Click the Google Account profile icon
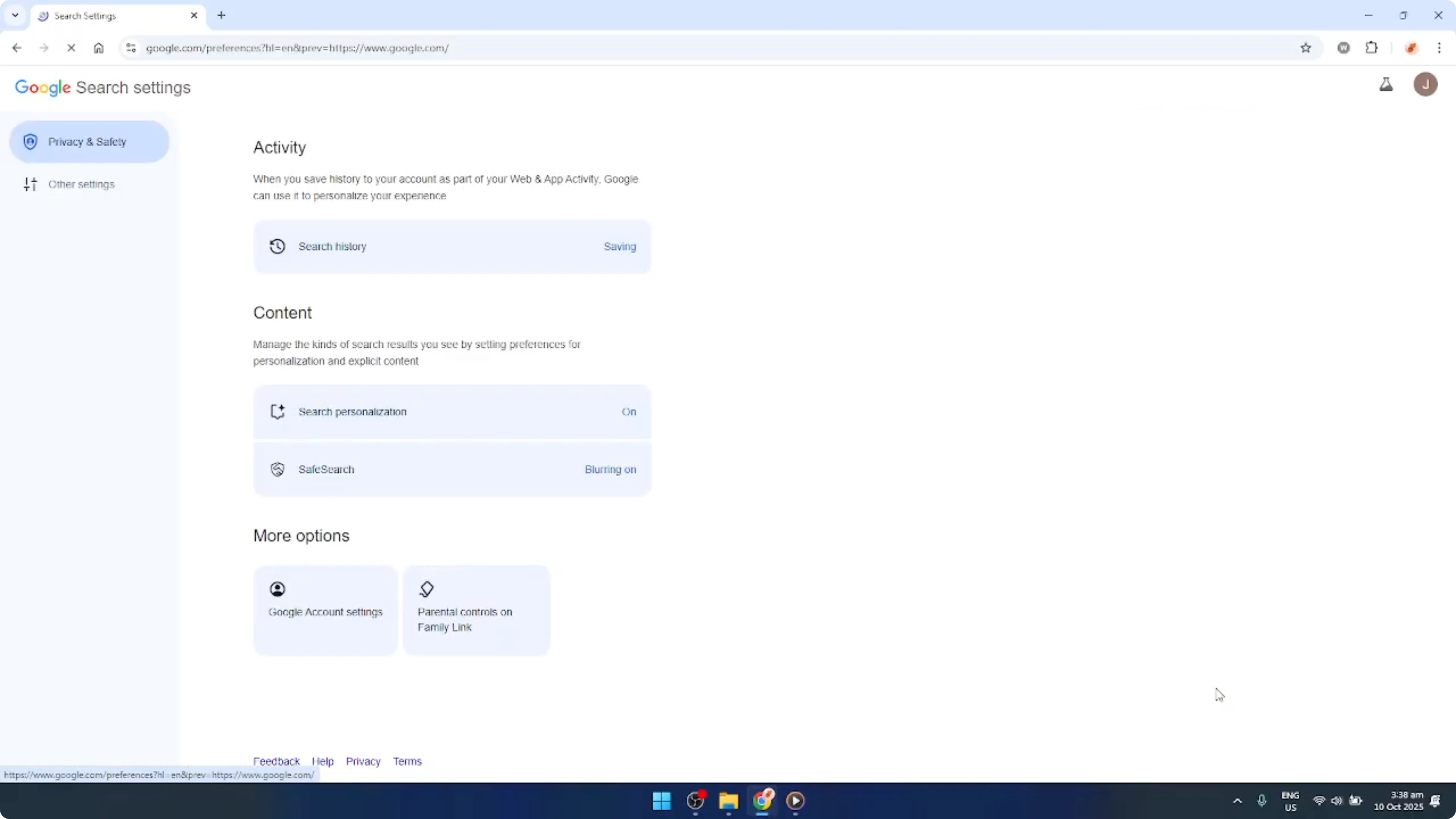Image resolution: width=1456 pixels, height=819 pixels. tap(277, 589)
